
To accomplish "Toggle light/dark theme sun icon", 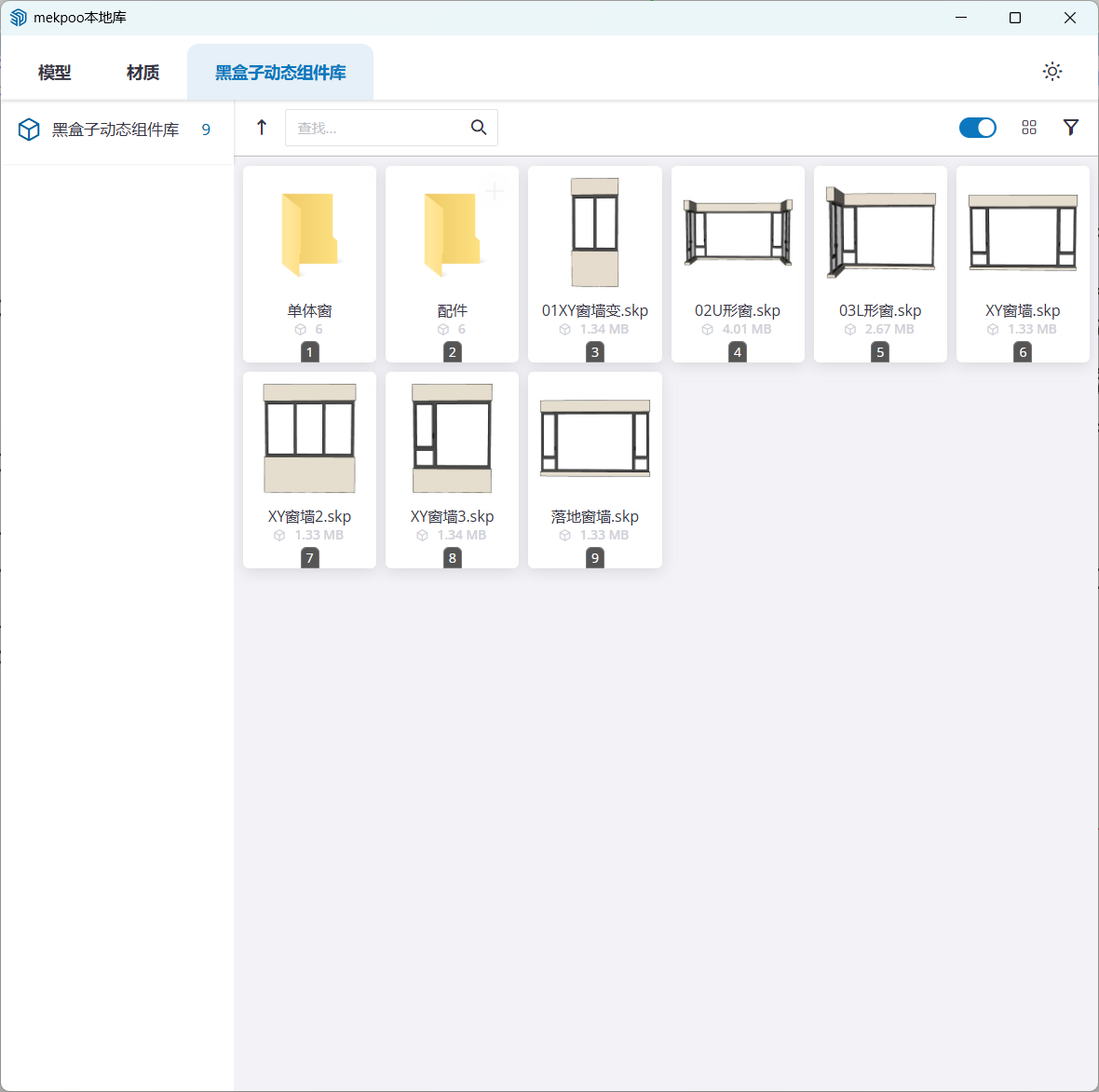I will 1052,72.
